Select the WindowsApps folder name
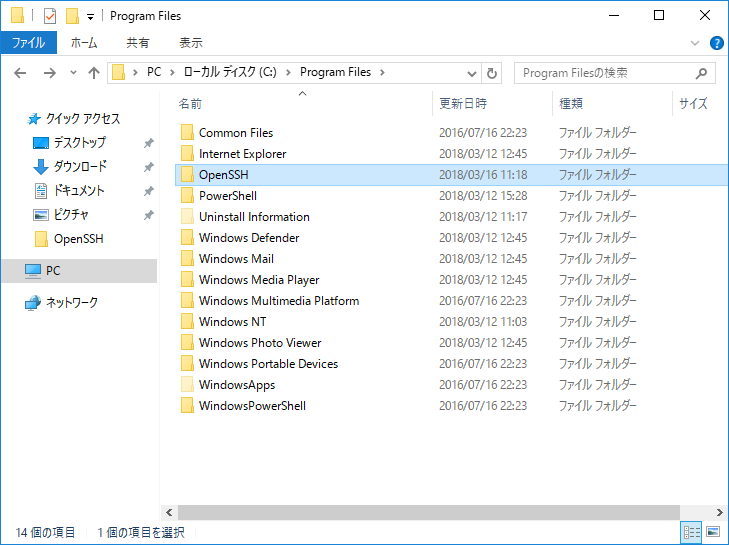 pos(237,385)
